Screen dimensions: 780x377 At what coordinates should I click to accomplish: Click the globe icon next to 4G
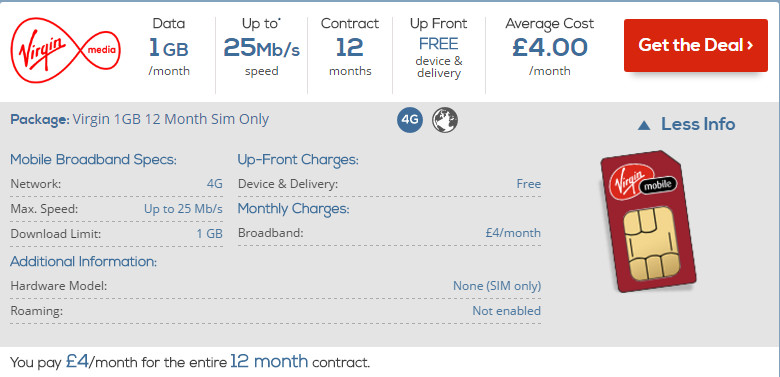[445, 120]
